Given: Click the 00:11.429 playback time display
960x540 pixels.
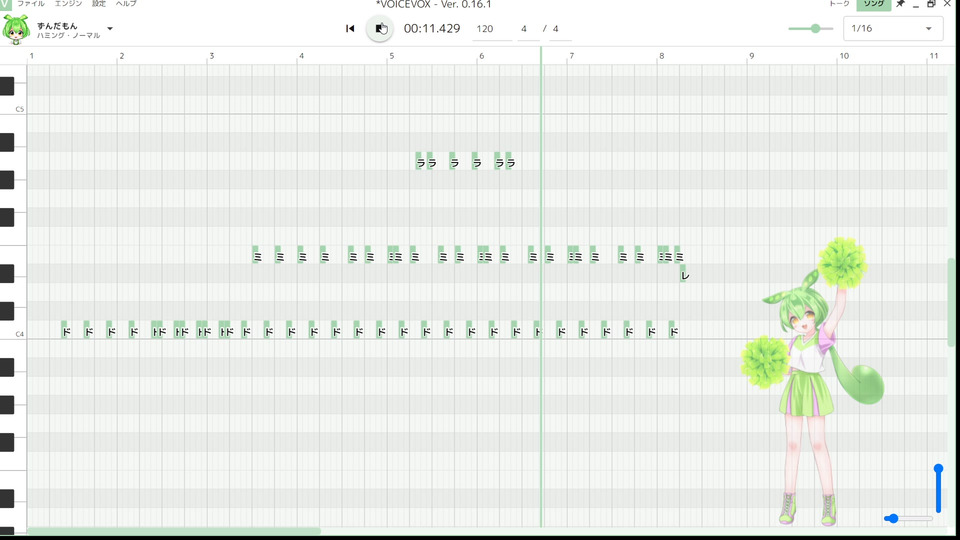Looking at the screenshot, I should pos(432,28).
